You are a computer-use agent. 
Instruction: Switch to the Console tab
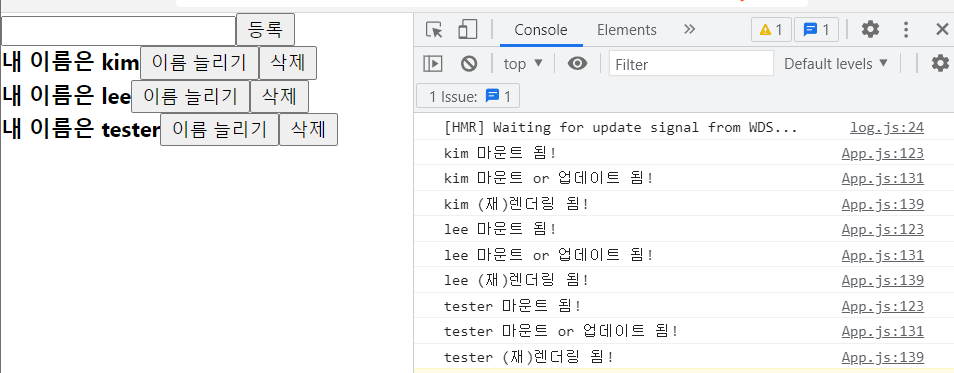click(x=541, y=30)
